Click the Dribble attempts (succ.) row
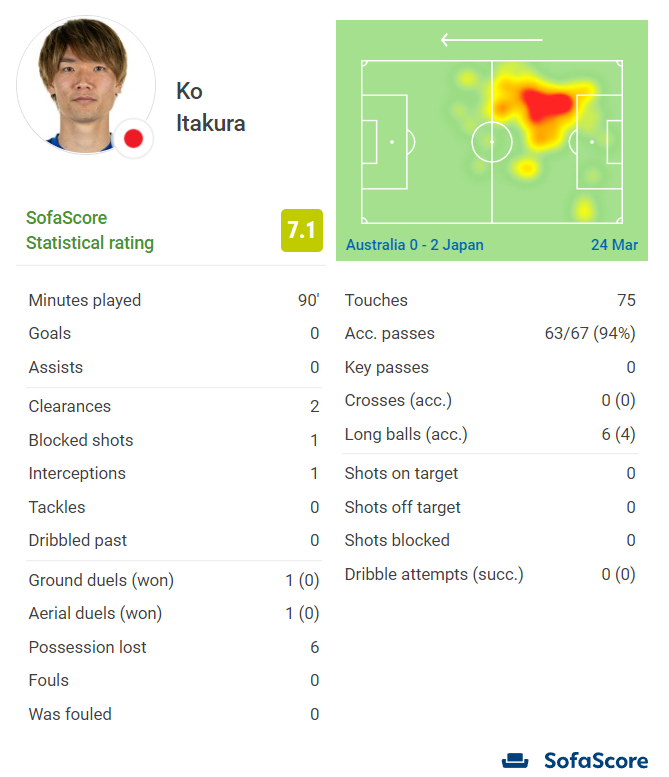The image size is (669, 777). coord(490,574)
